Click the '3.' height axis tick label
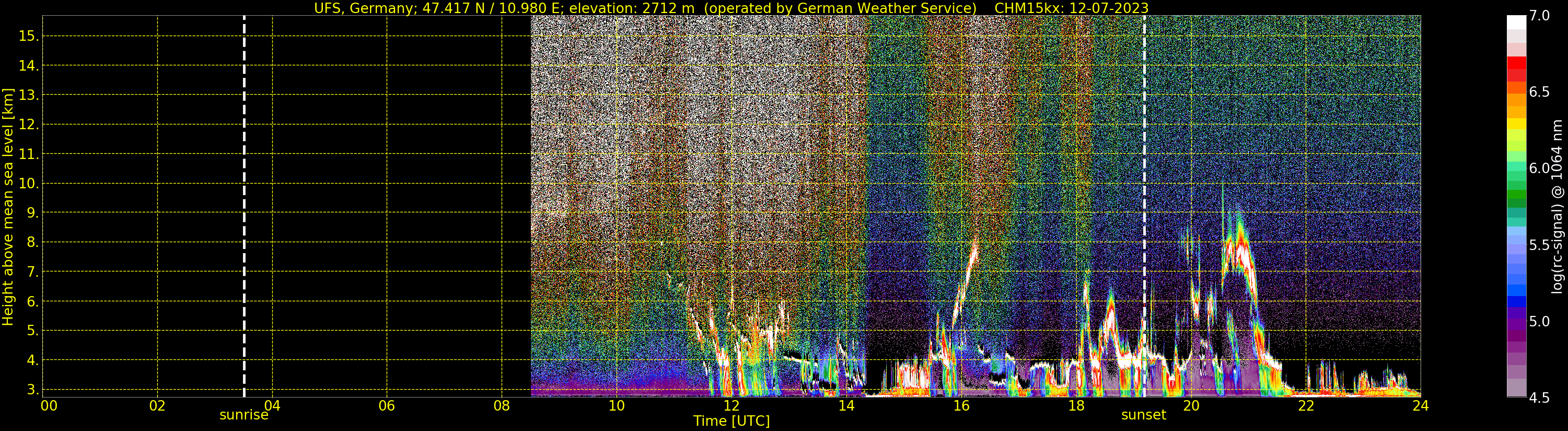The width and height of the screenshot is (1568, 431). [x=33, y=390]
